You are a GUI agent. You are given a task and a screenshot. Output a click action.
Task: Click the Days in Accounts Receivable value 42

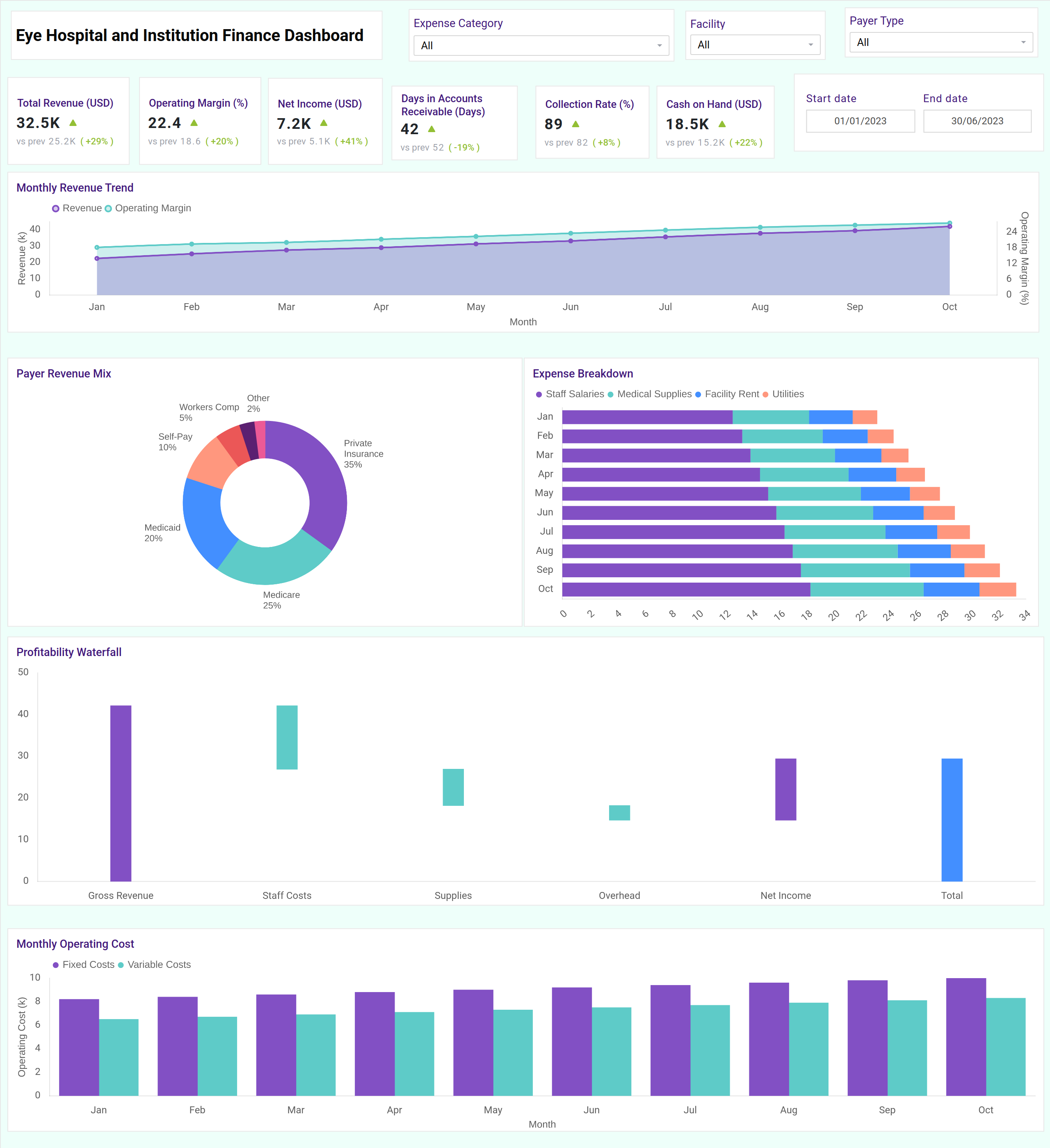click(410, 129)
